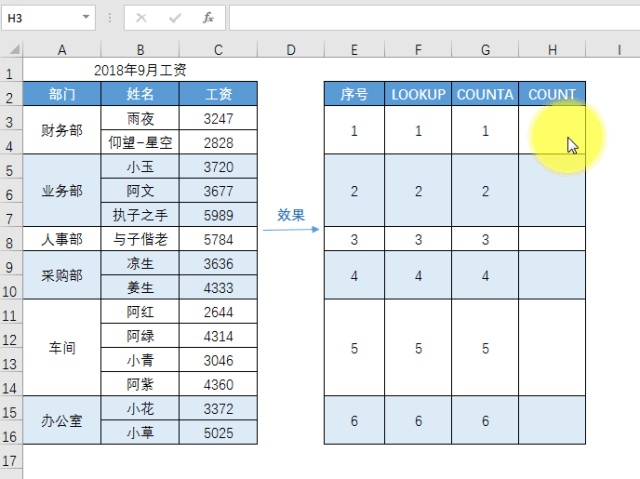Click salary cell 4333
This screenshot has height=479, width=640.
click(218, 288)
